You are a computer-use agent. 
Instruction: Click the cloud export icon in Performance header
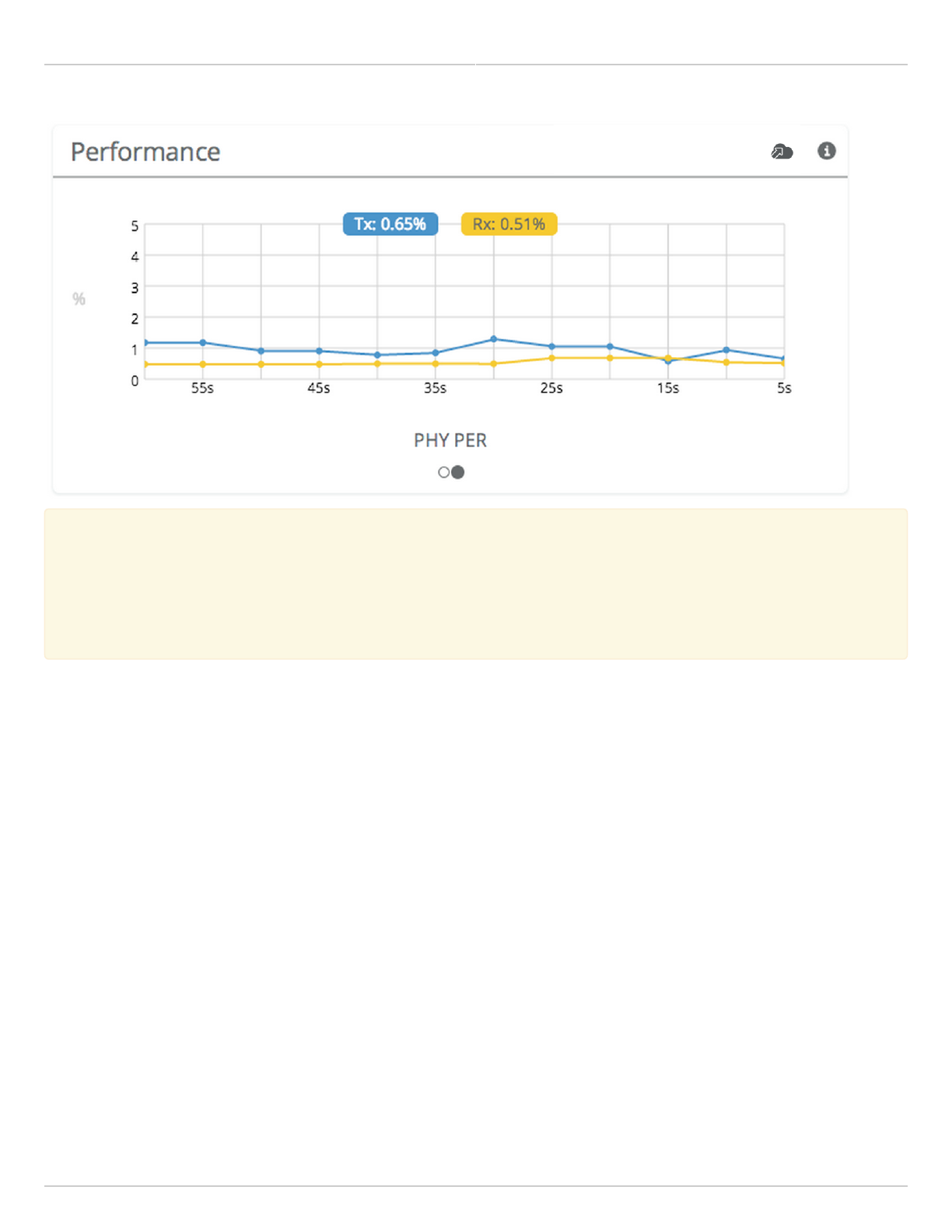point(782,152)
